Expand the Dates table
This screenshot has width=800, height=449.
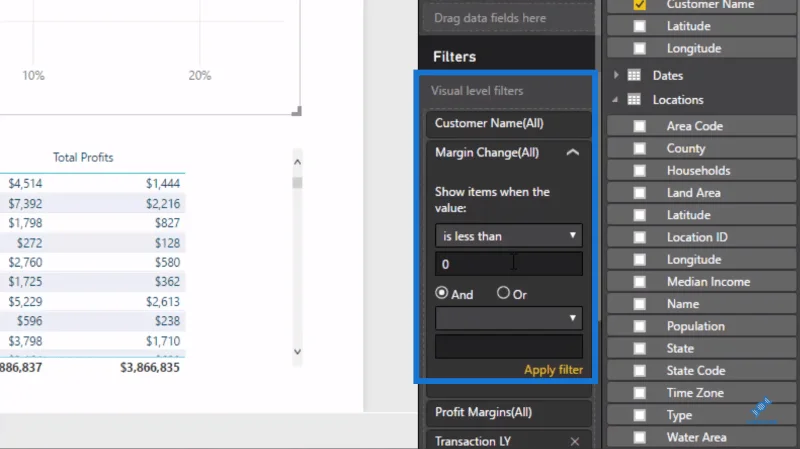point(616,75)
